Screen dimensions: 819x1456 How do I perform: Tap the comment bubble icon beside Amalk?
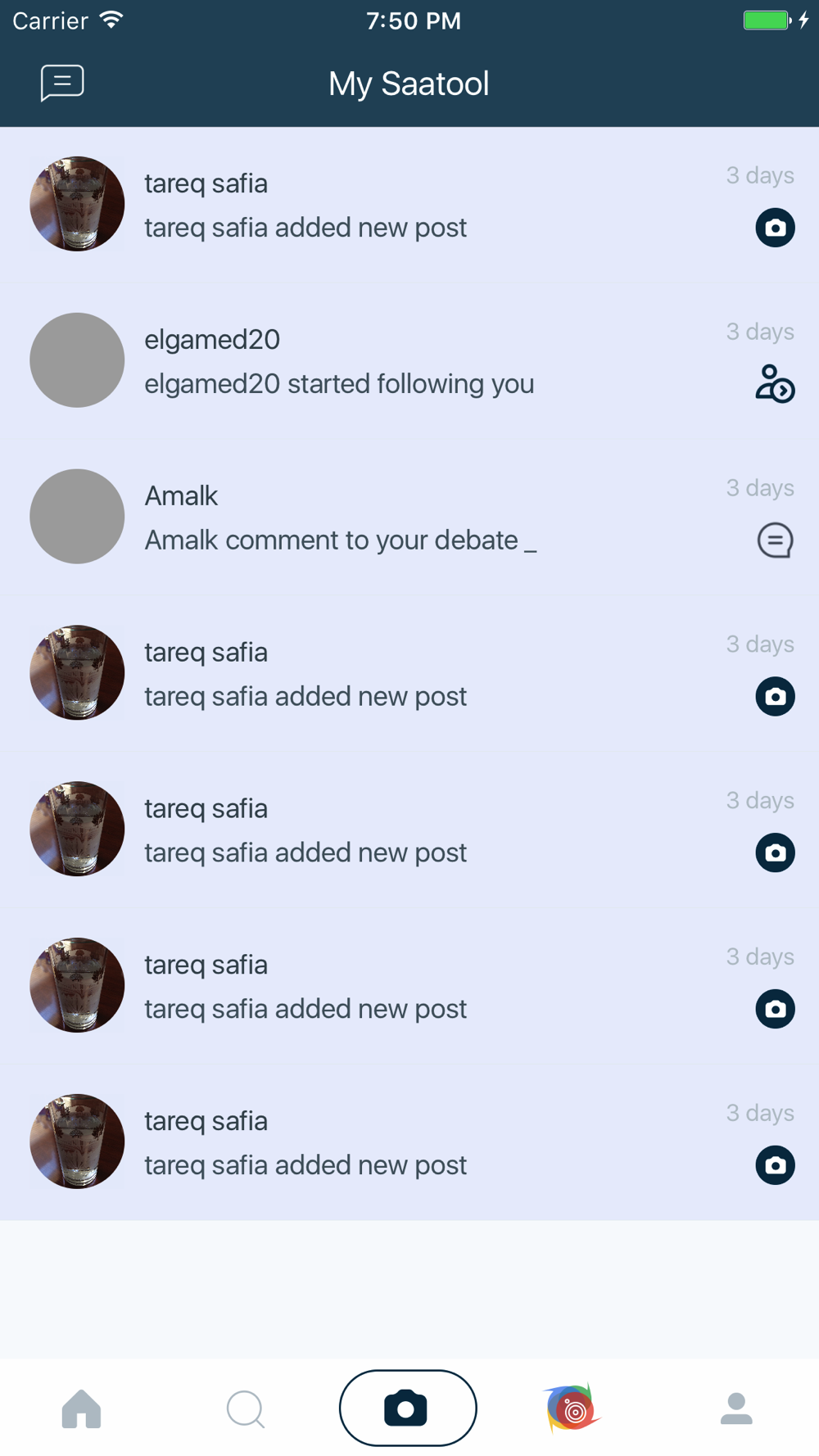tap(775, 540)
